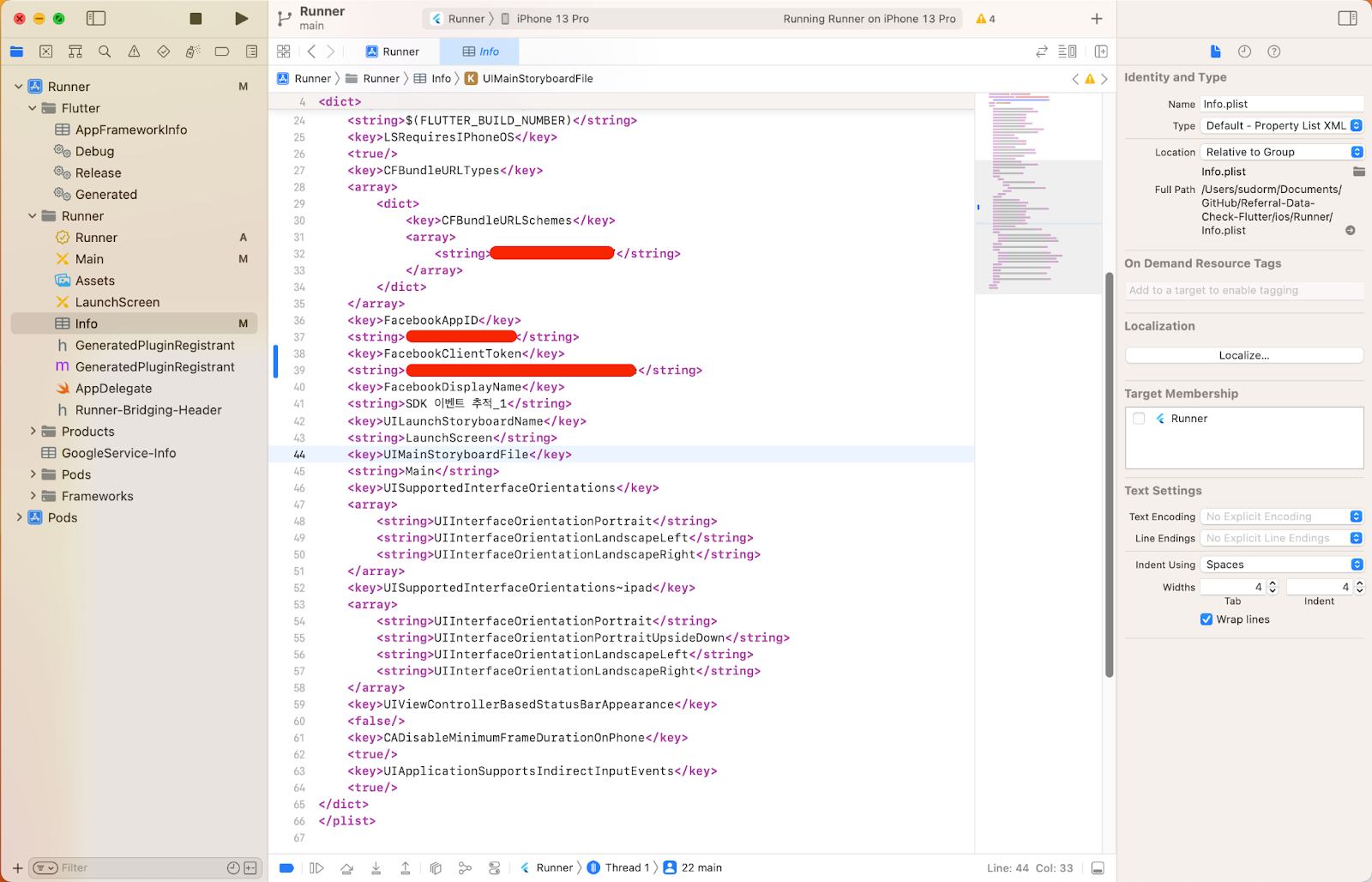Click UIMainStoryboardFile in jump bar

(x=529, y=79)
